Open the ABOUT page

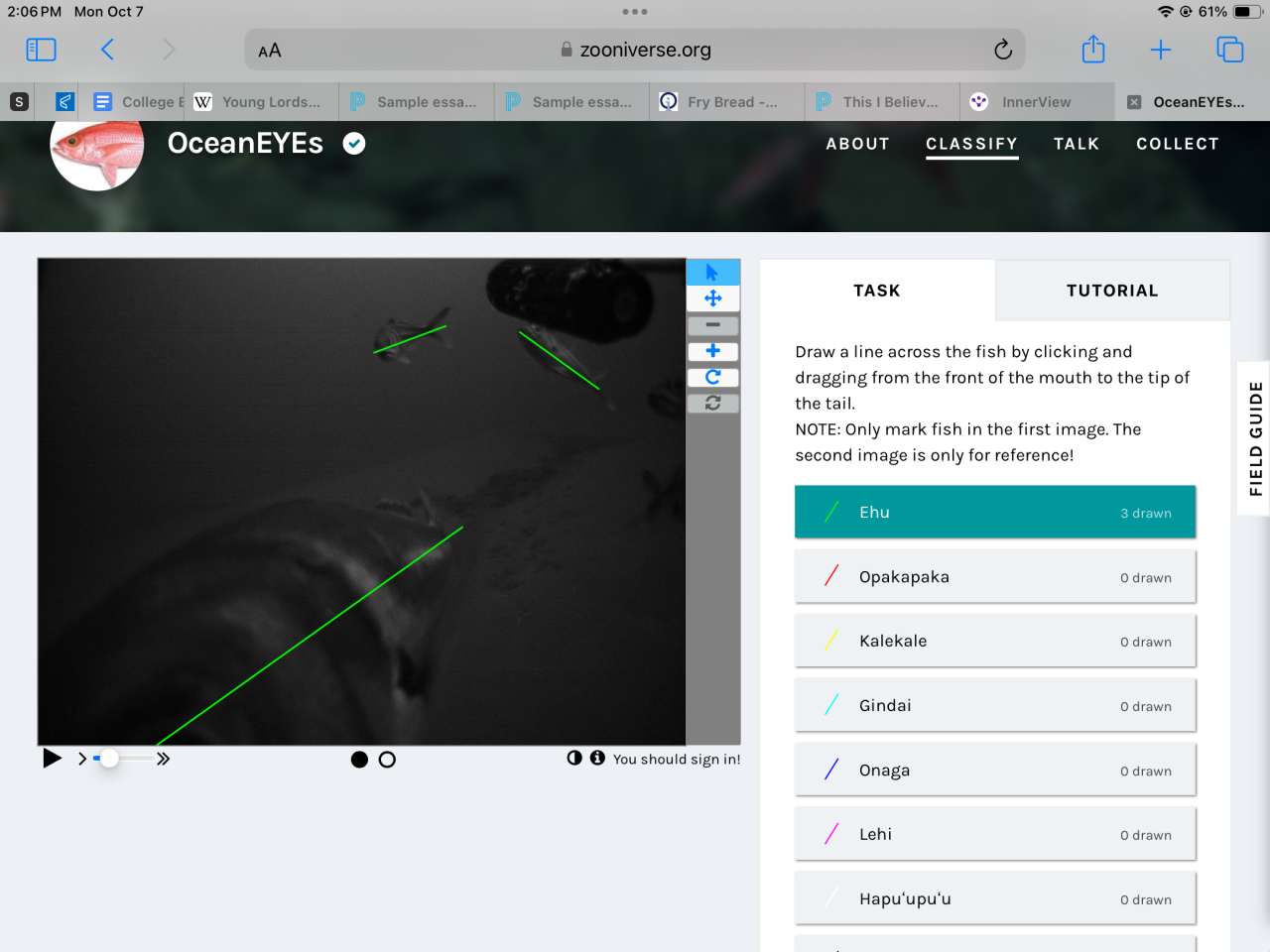coord(857,144)
